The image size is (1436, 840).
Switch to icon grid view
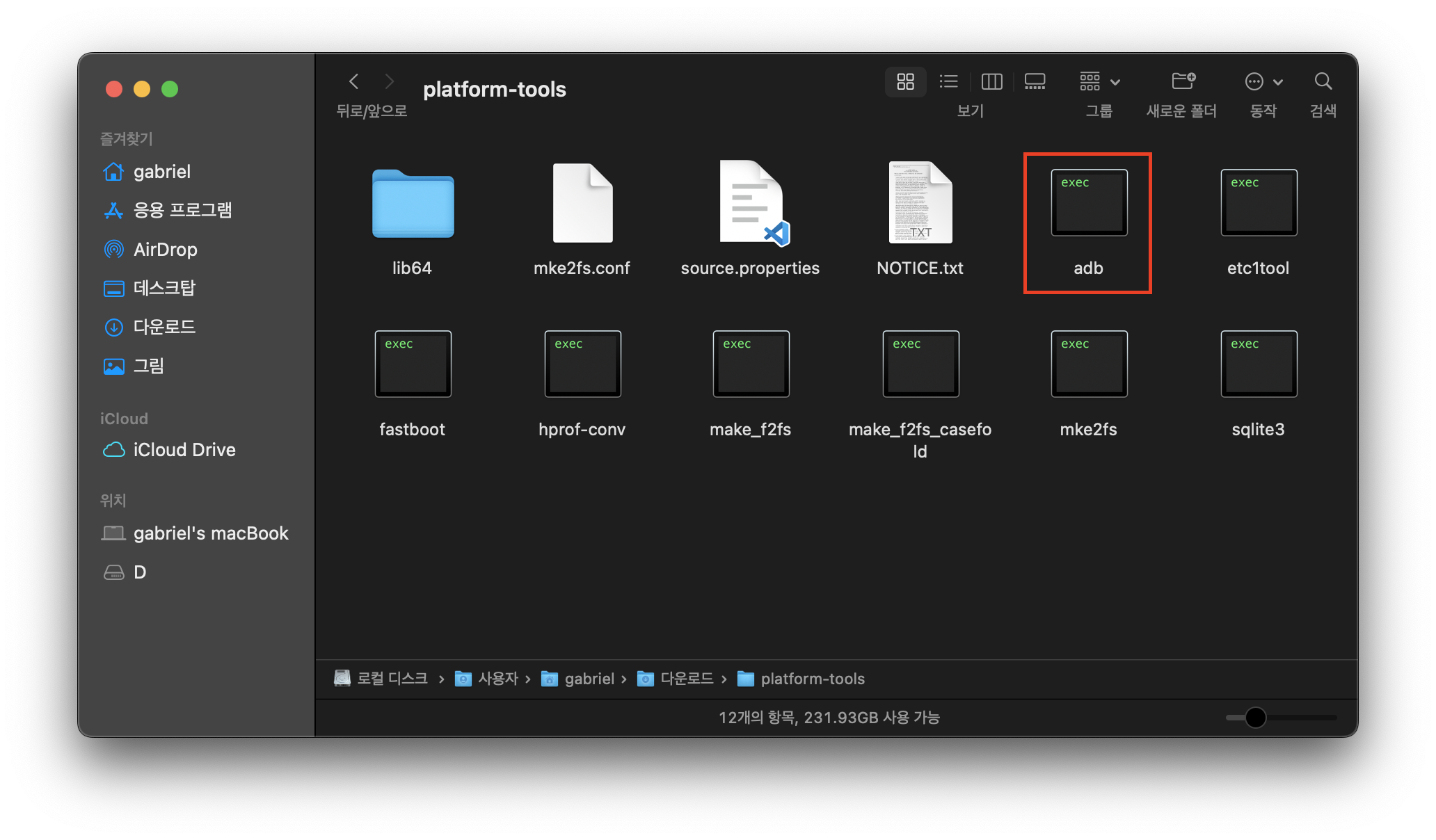tap(905, 82)
